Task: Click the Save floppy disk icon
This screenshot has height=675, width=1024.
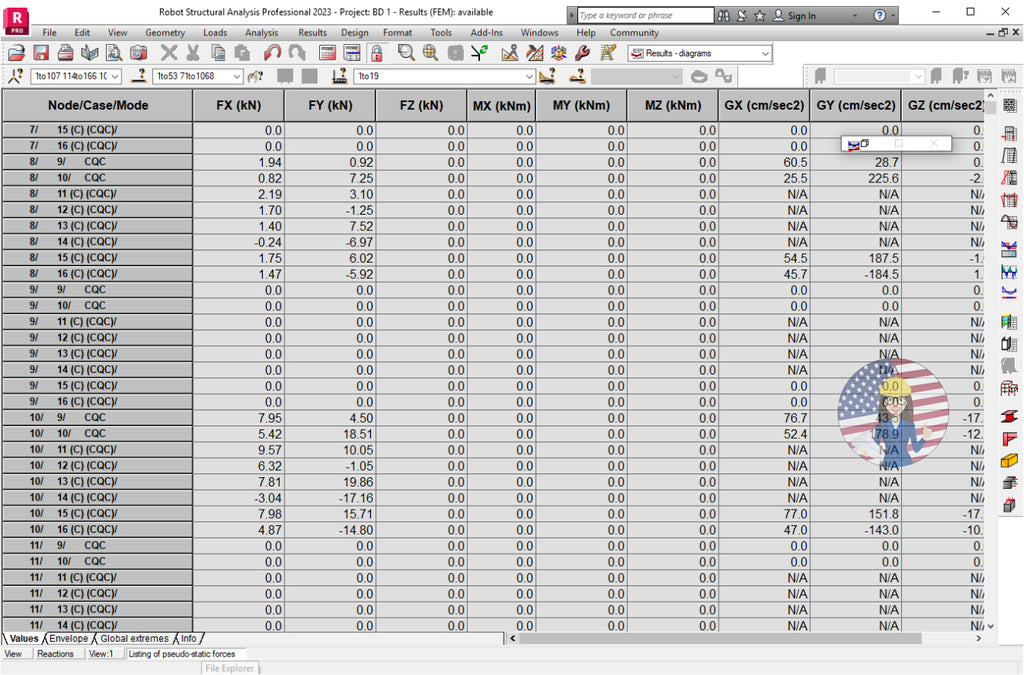Action: coord(41,53)
